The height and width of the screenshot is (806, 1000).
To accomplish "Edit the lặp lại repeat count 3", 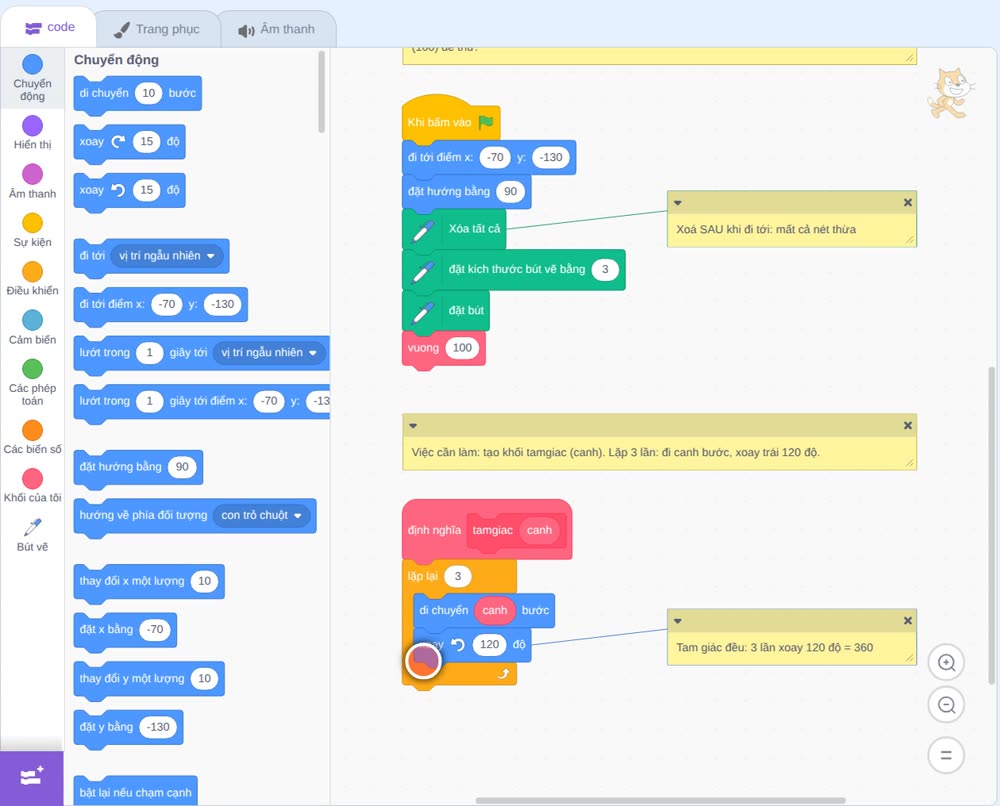I will click(457, 576).
